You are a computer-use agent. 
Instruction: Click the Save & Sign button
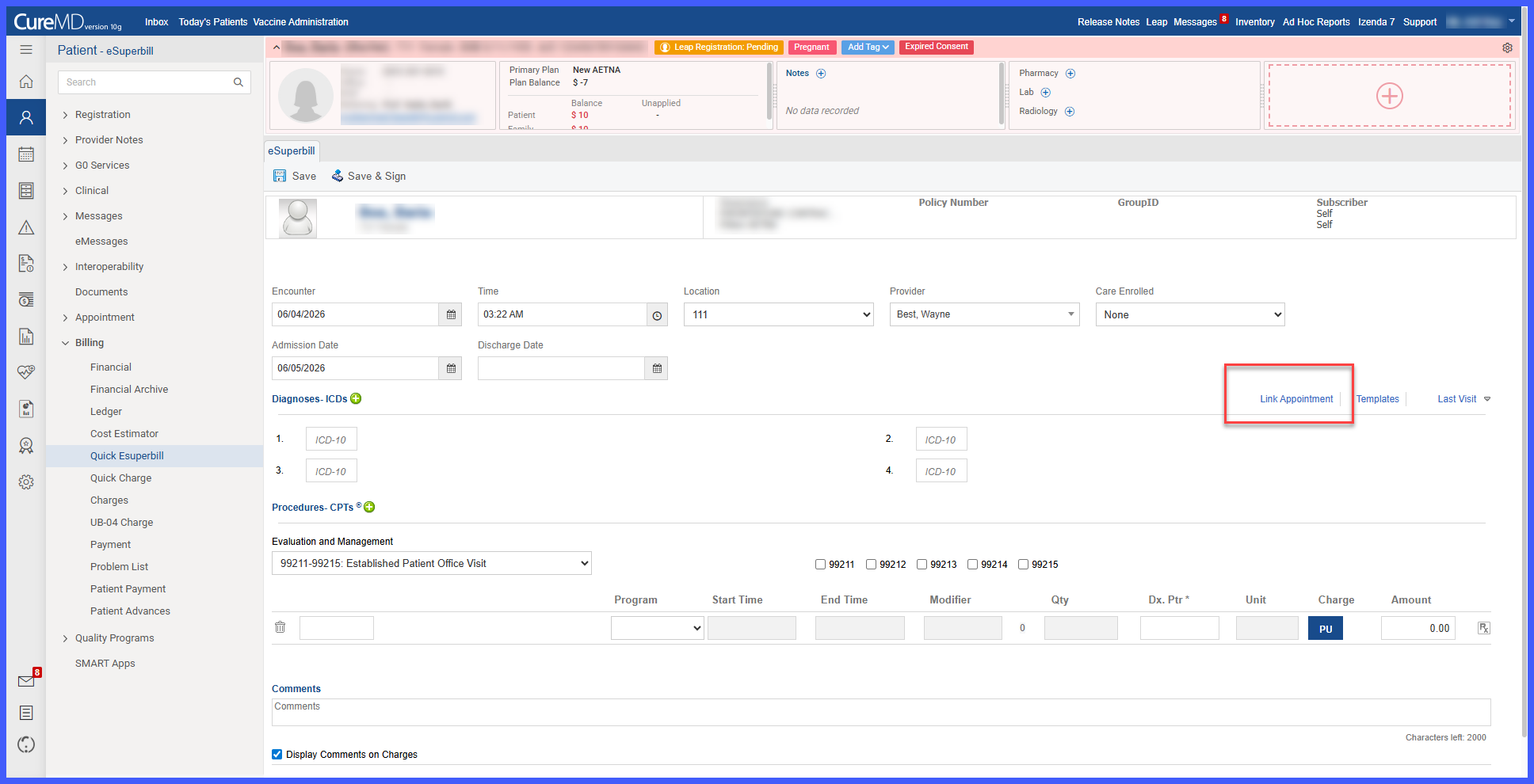pos(368,176)
